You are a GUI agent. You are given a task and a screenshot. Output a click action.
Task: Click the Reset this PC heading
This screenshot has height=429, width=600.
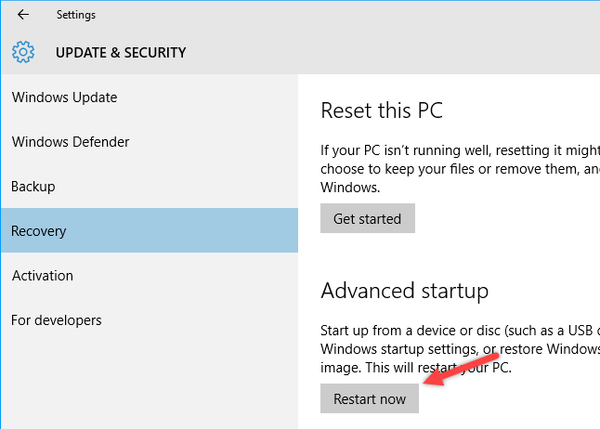point(381,110)
